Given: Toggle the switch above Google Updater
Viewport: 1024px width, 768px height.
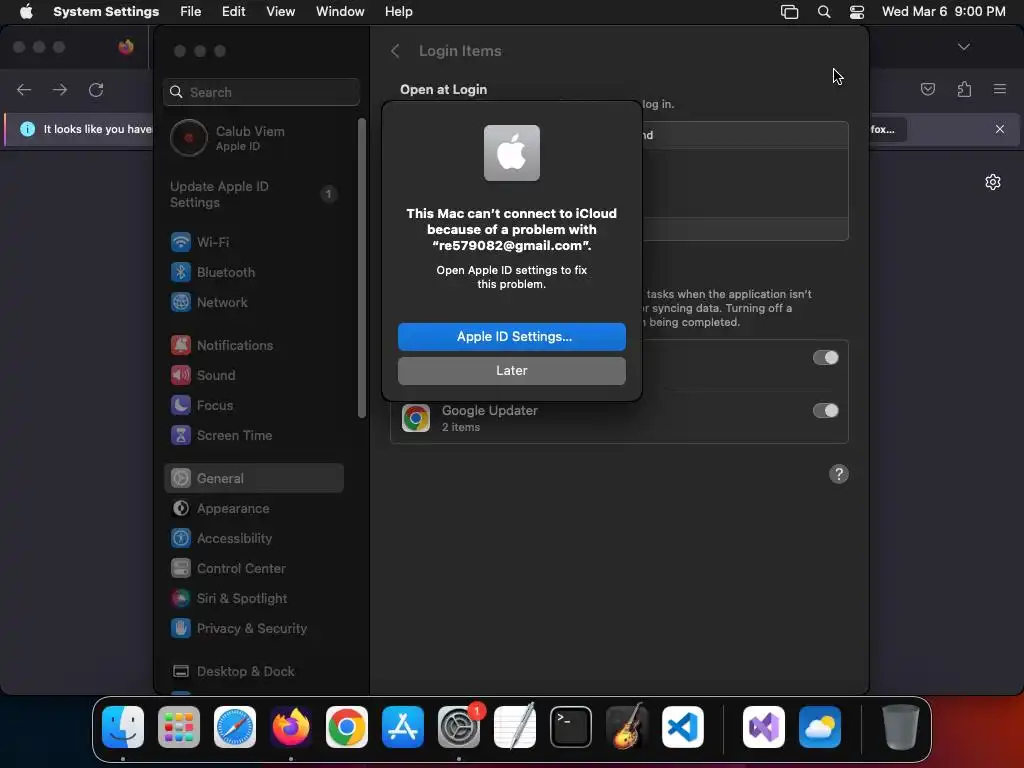Looking at the screenshot, I should pos(825,357).
